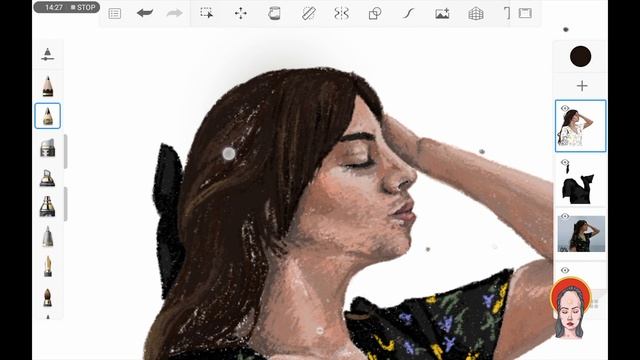Pick the round bristle paint brush
This screenshot has height=360, width=640.
tap(47, 297)
